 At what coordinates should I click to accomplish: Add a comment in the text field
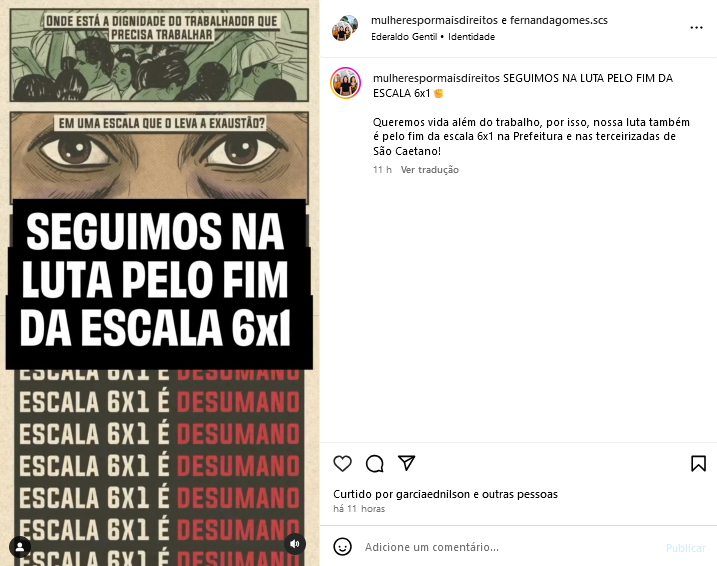coord(508,547)
